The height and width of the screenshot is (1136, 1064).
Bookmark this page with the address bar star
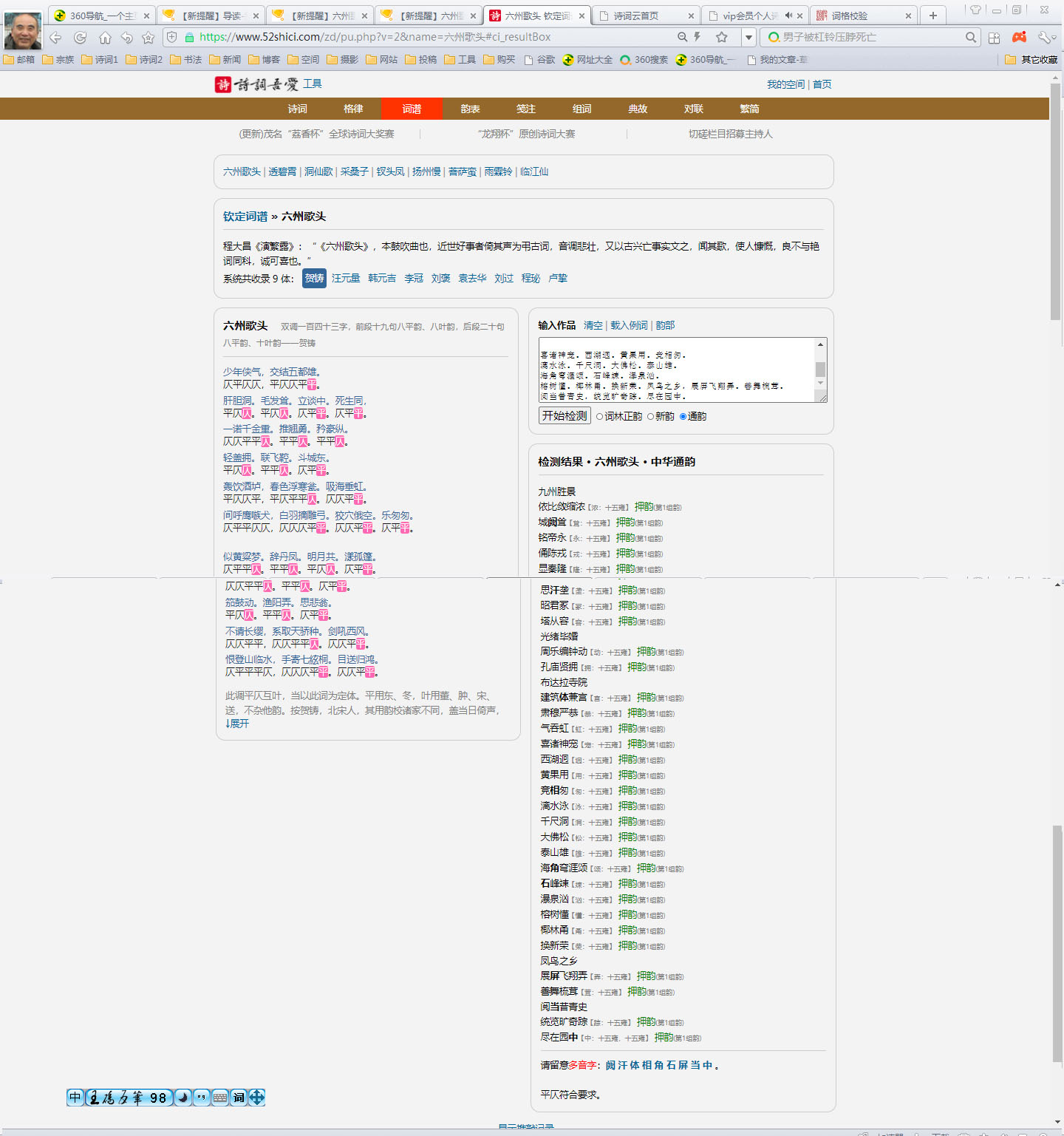722,37
